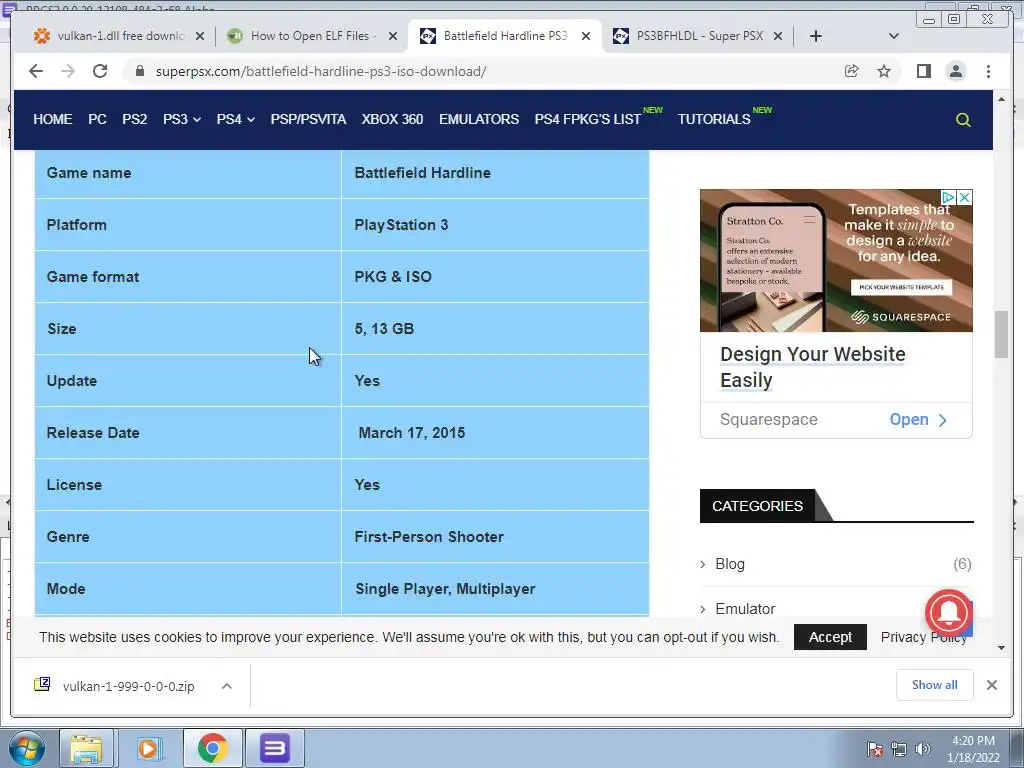Click the network tray icon

click(899, 750)
